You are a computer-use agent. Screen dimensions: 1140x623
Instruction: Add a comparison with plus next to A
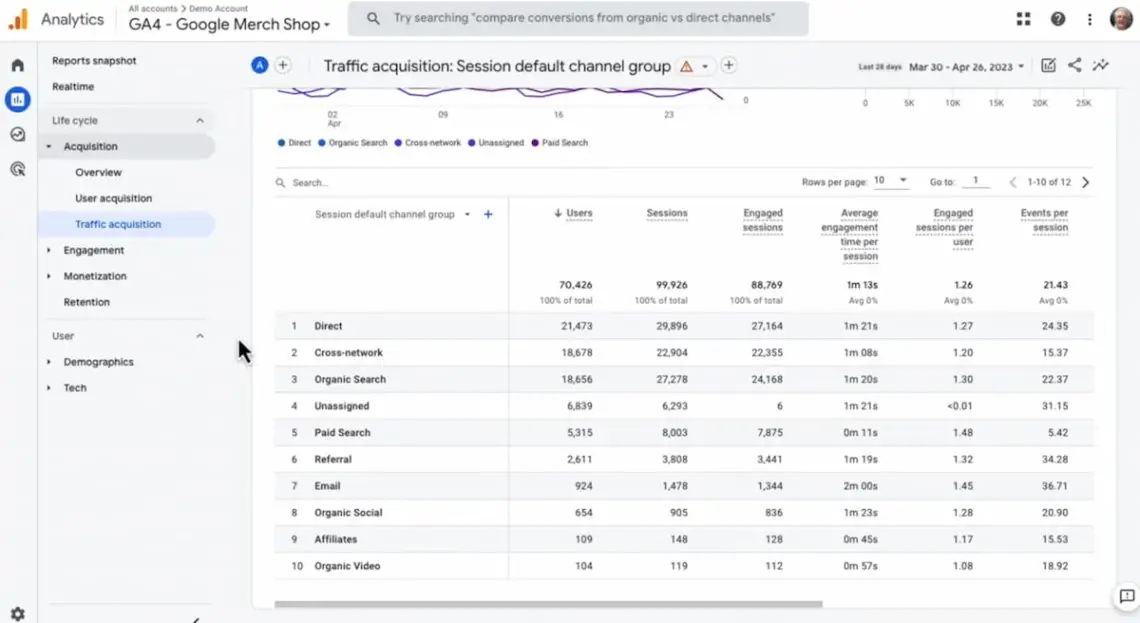283,65
